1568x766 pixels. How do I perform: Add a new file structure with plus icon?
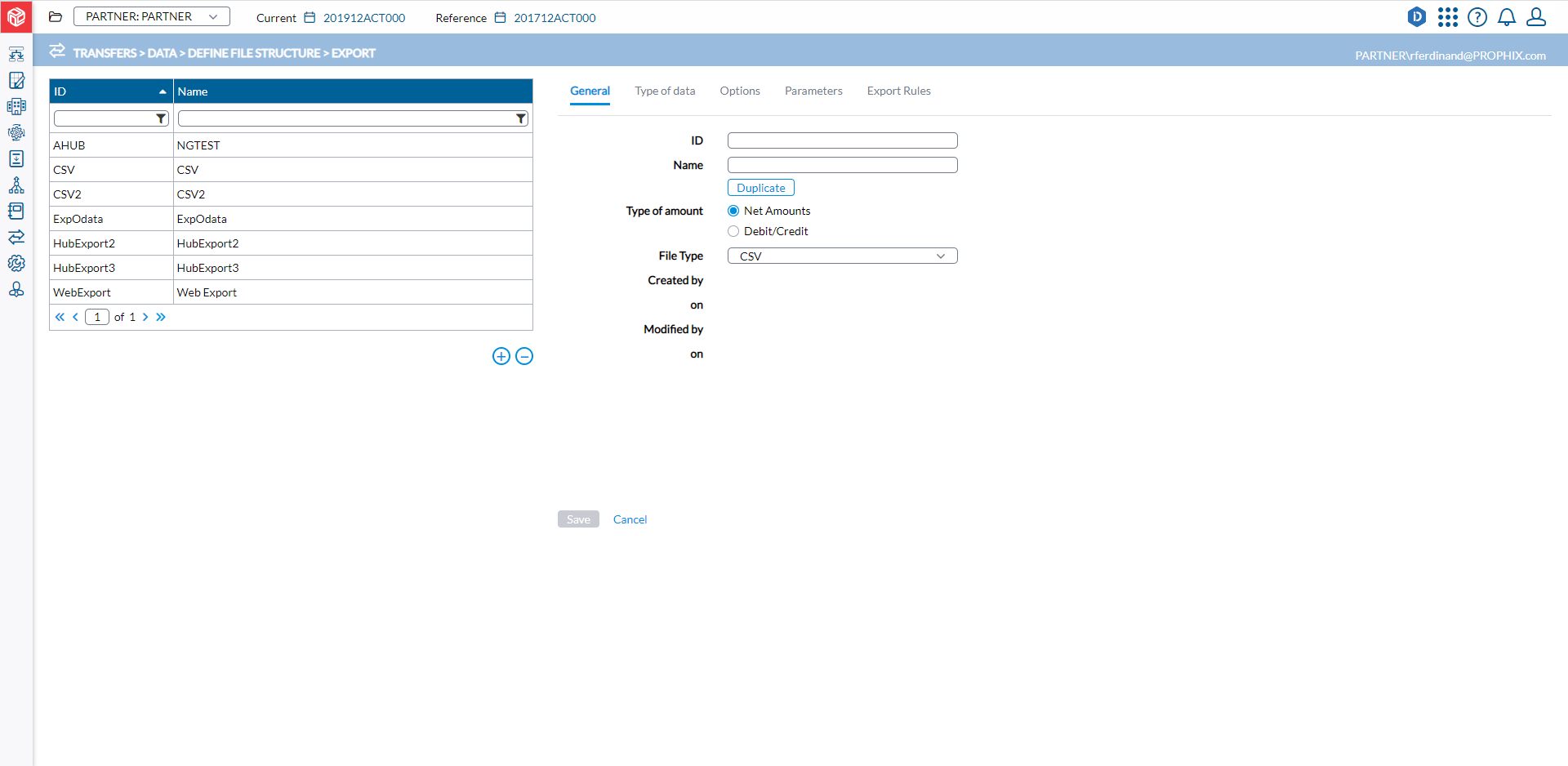501,356
